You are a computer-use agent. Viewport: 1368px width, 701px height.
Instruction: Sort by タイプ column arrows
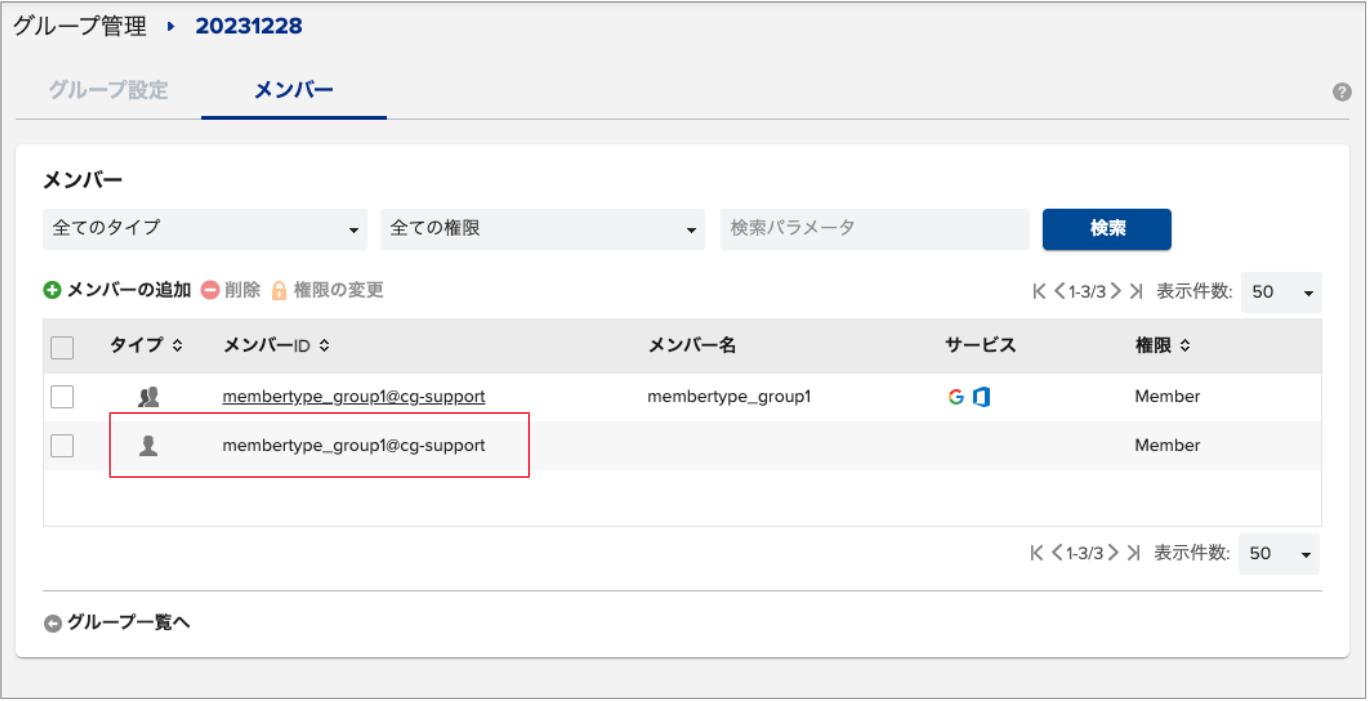[x=177, y=346]
